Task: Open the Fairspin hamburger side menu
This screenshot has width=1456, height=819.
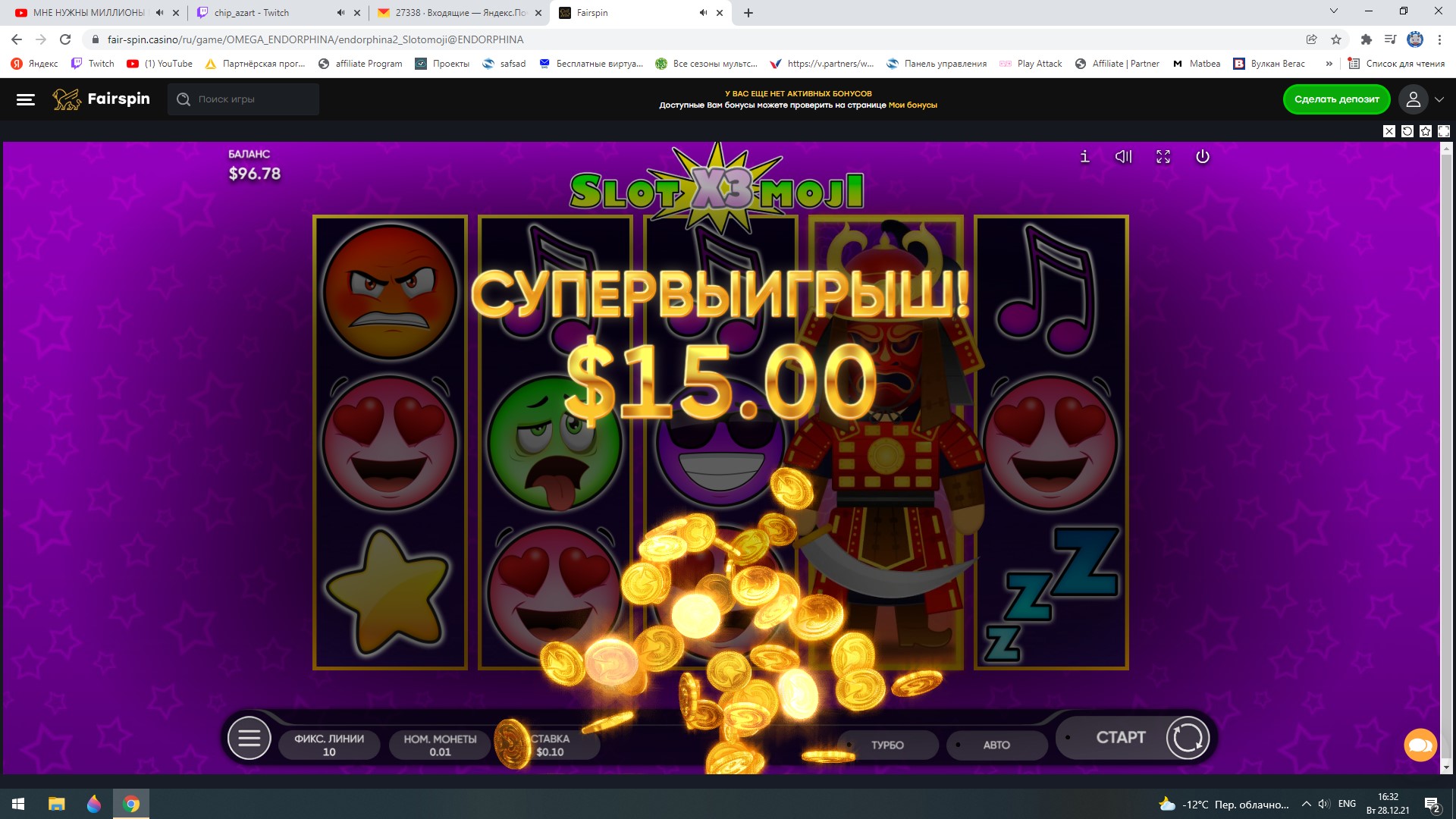Action: point(26,99)
